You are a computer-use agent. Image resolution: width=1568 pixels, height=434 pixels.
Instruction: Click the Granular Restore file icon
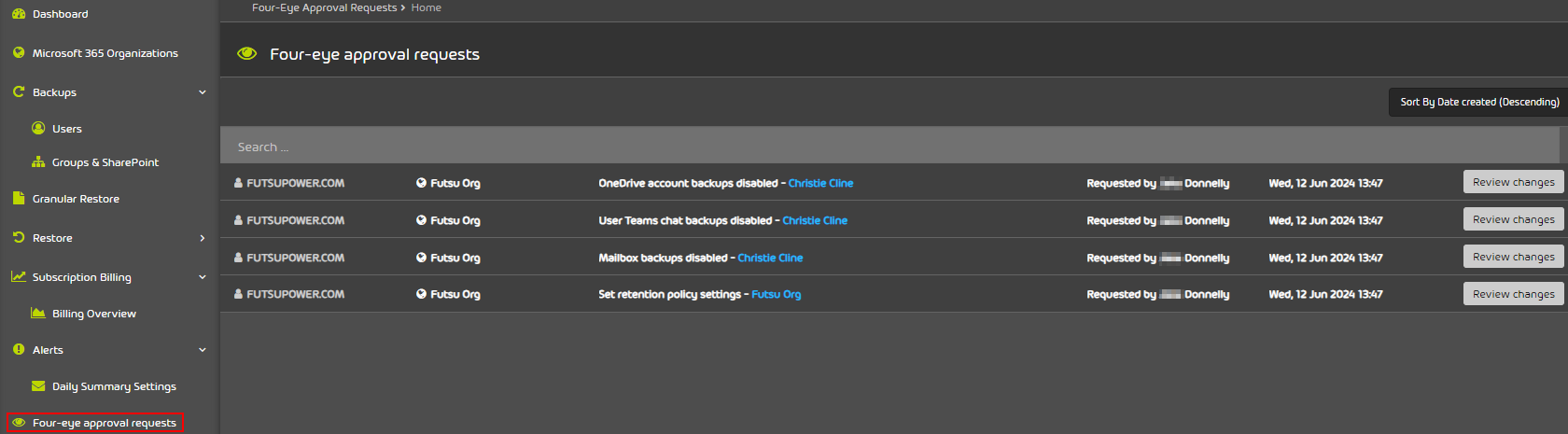[x=19, y=198]
